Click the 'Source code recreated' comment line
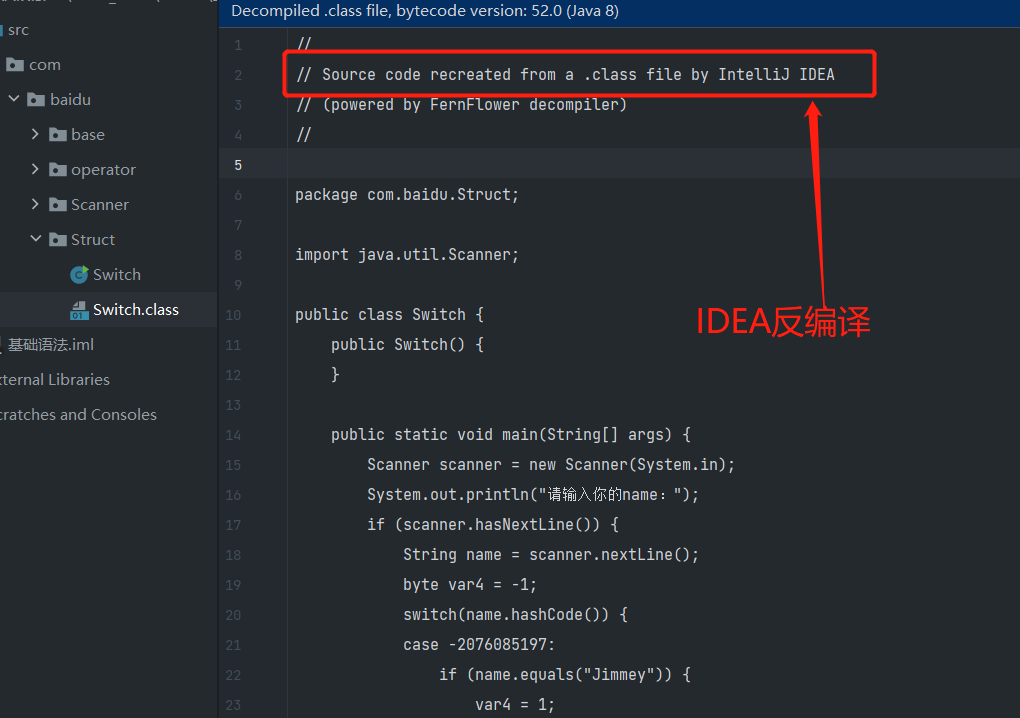Image resolution: width=1020 pixels, height=718 pixels. 565,75
